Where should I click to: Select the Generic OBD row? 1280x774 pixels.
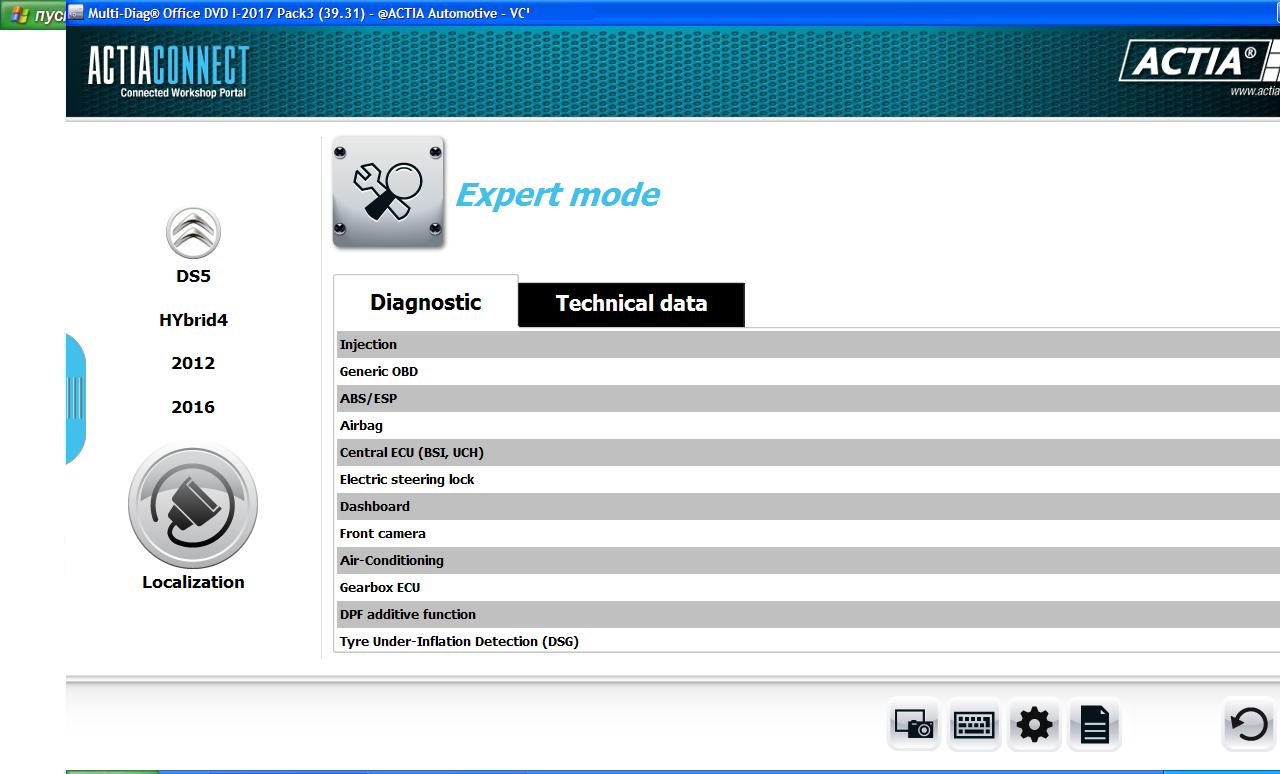pos(808,371)
